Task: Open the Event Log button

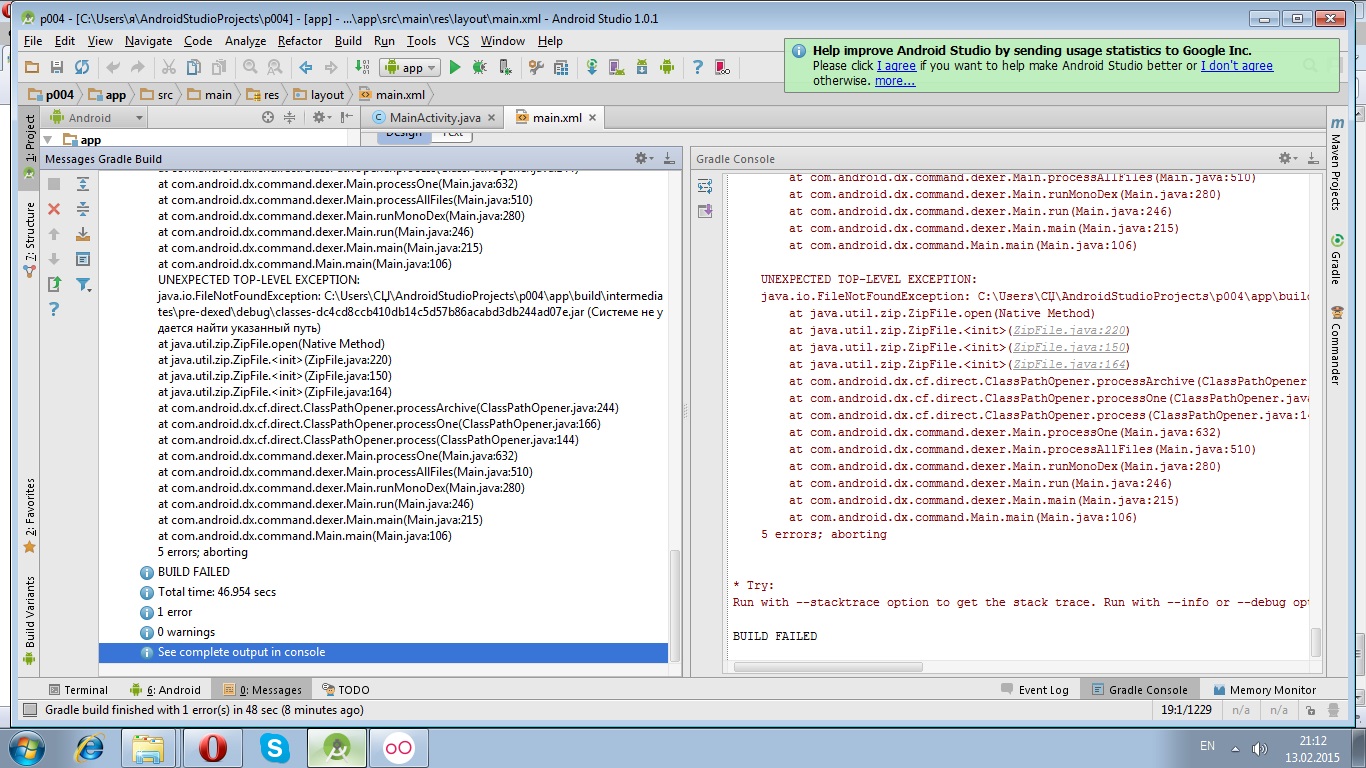Action: [x=1035, y=690]
